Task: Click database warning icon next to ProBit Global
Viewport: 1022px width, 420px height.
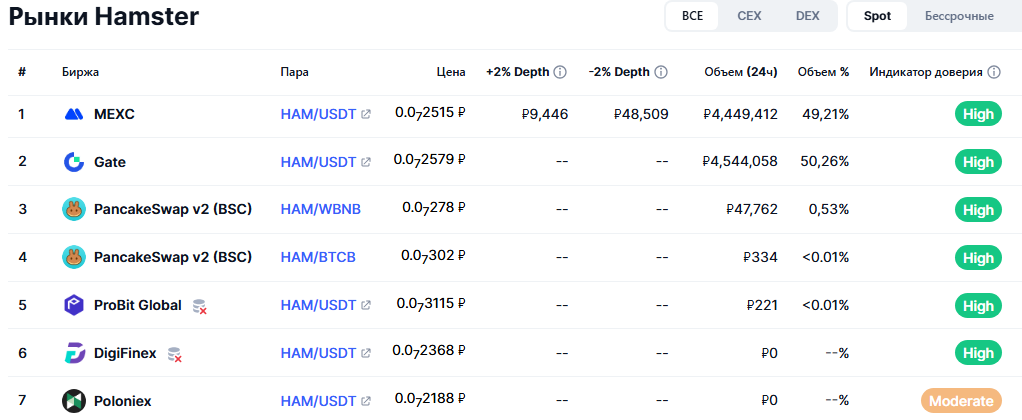Action: [200, 306]
